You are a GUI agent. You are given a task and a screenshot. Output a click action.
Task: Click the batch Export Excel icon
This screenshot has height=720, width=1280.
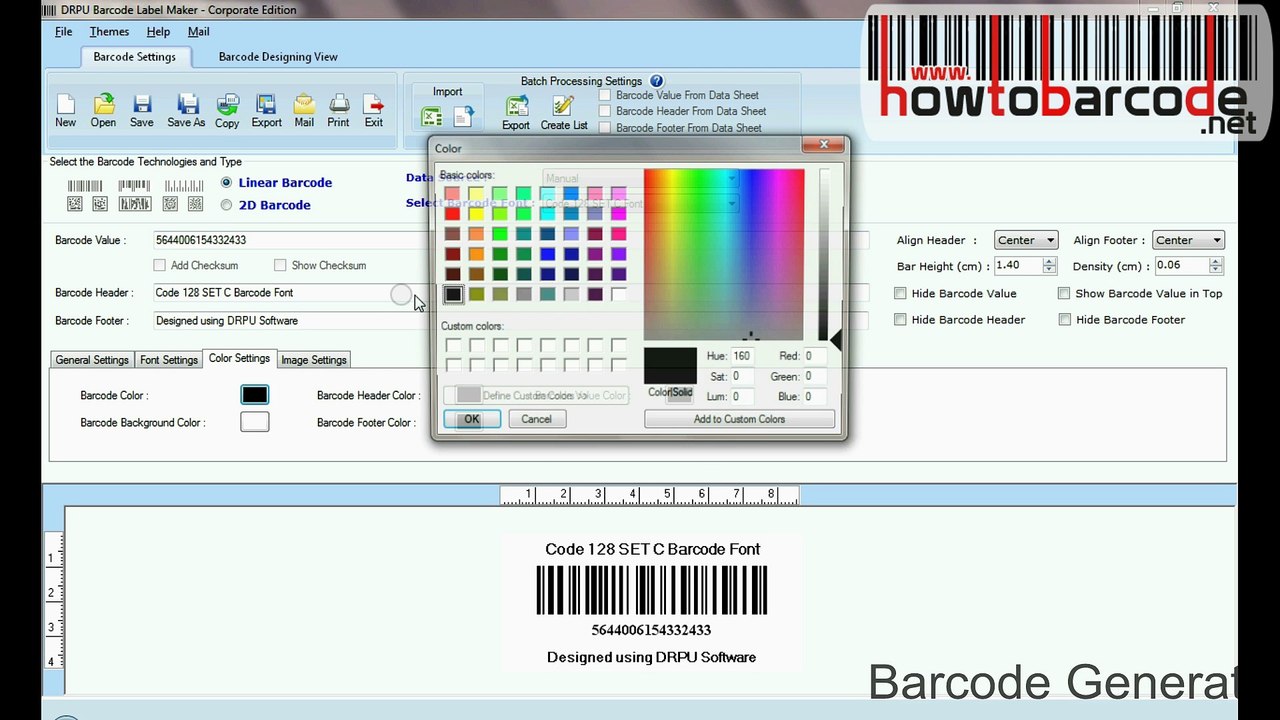pos(516,111)
